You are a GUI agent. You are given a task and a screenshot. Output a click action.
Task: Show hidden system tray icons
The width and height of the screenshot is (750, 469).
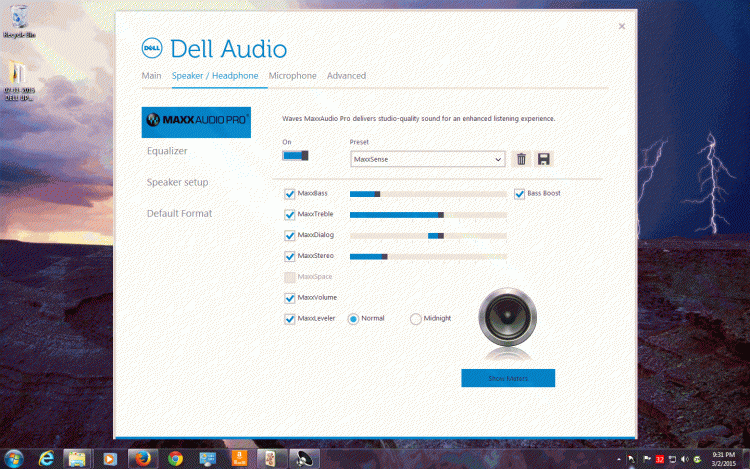(619, 459)
